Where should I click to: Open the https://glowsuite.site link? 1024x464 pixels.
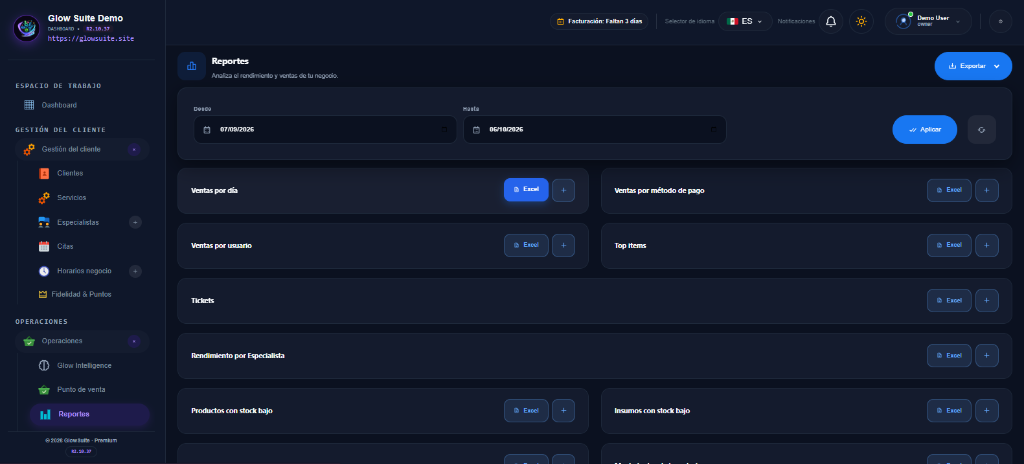[x=91, y=39]
